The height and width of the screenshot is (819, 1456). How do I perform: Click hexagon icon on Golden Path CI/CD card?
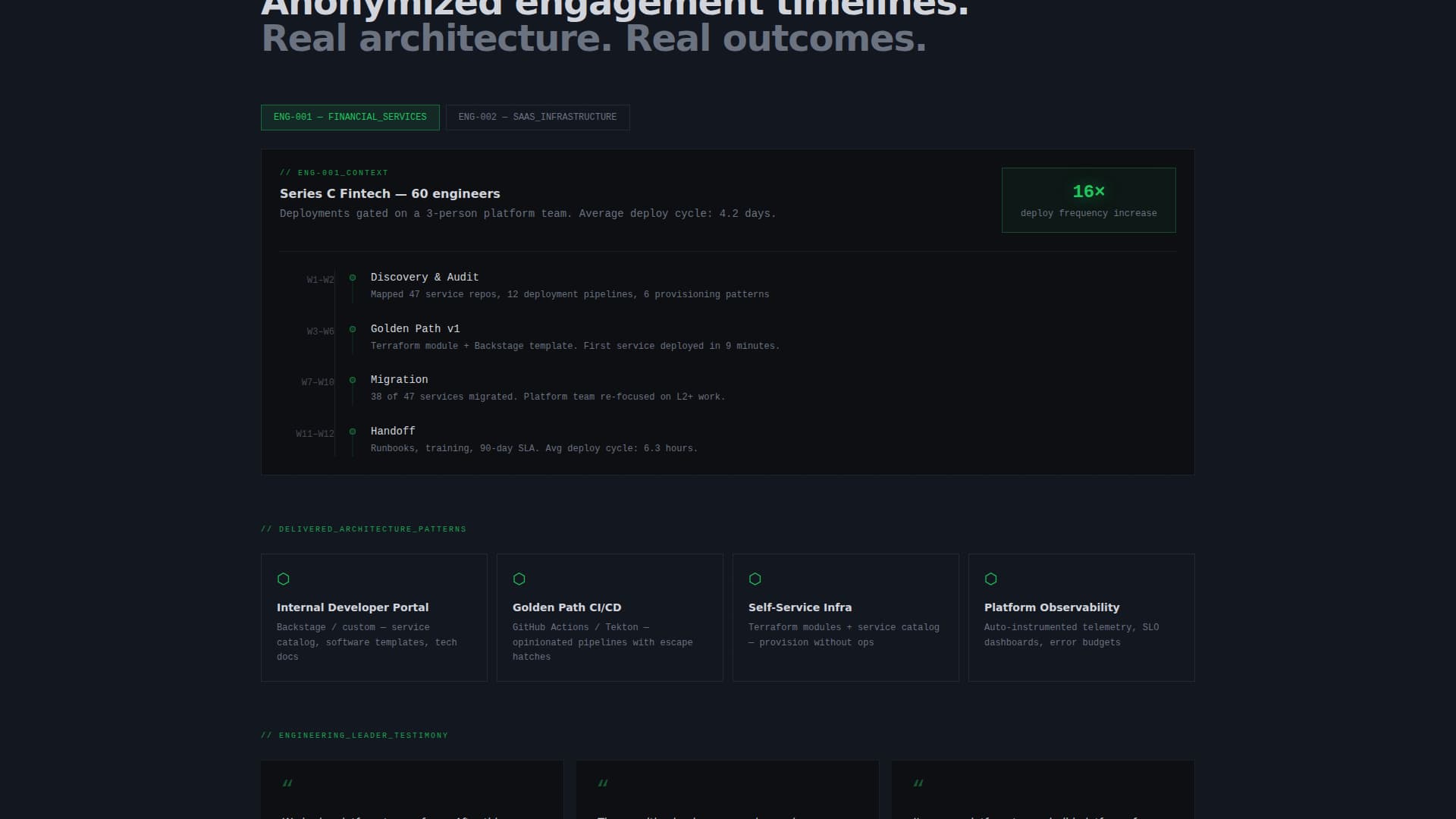519,579
